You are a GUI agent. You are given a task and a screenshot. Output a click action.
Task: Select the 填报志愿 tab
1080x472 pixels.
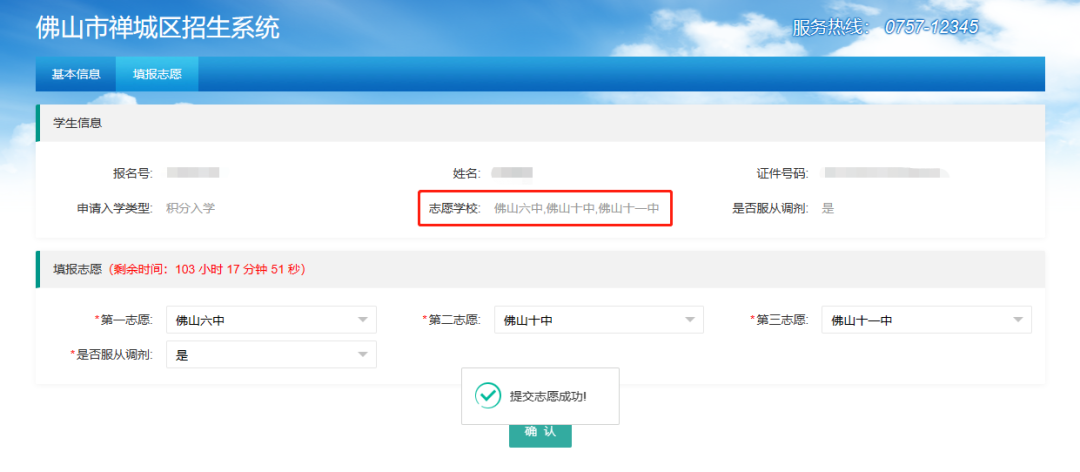coord(157,74)
